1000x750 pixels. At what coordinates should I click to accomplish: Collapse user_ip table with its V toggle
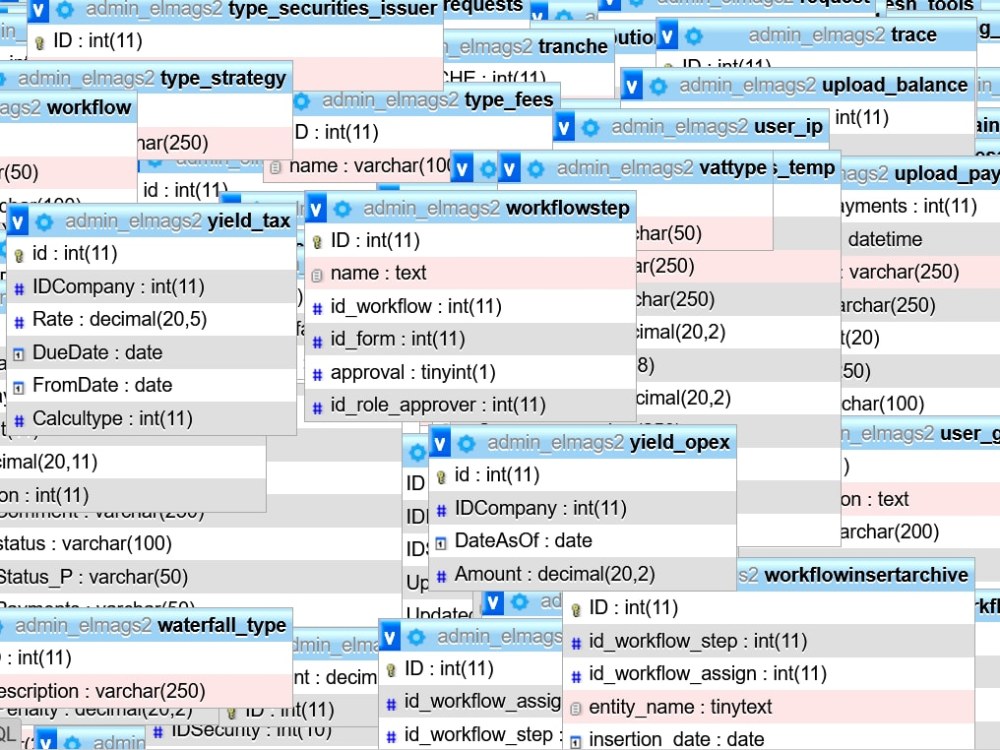[x=564, y=128]
